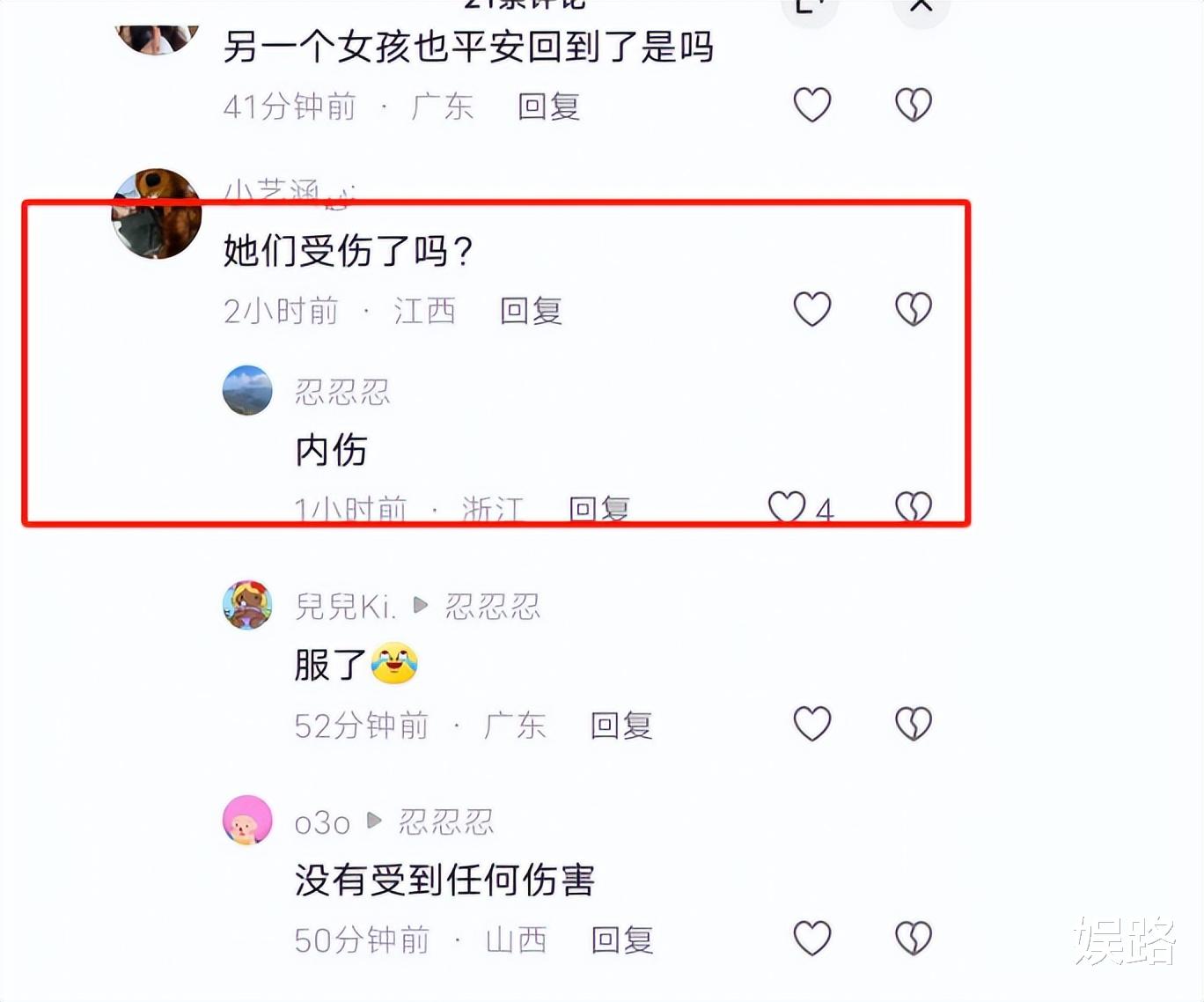Reply to the 50分钟前 Shanxi comment
Image resolution: width=1204 pixels, height=1002 pixels.
pos(622,940)
